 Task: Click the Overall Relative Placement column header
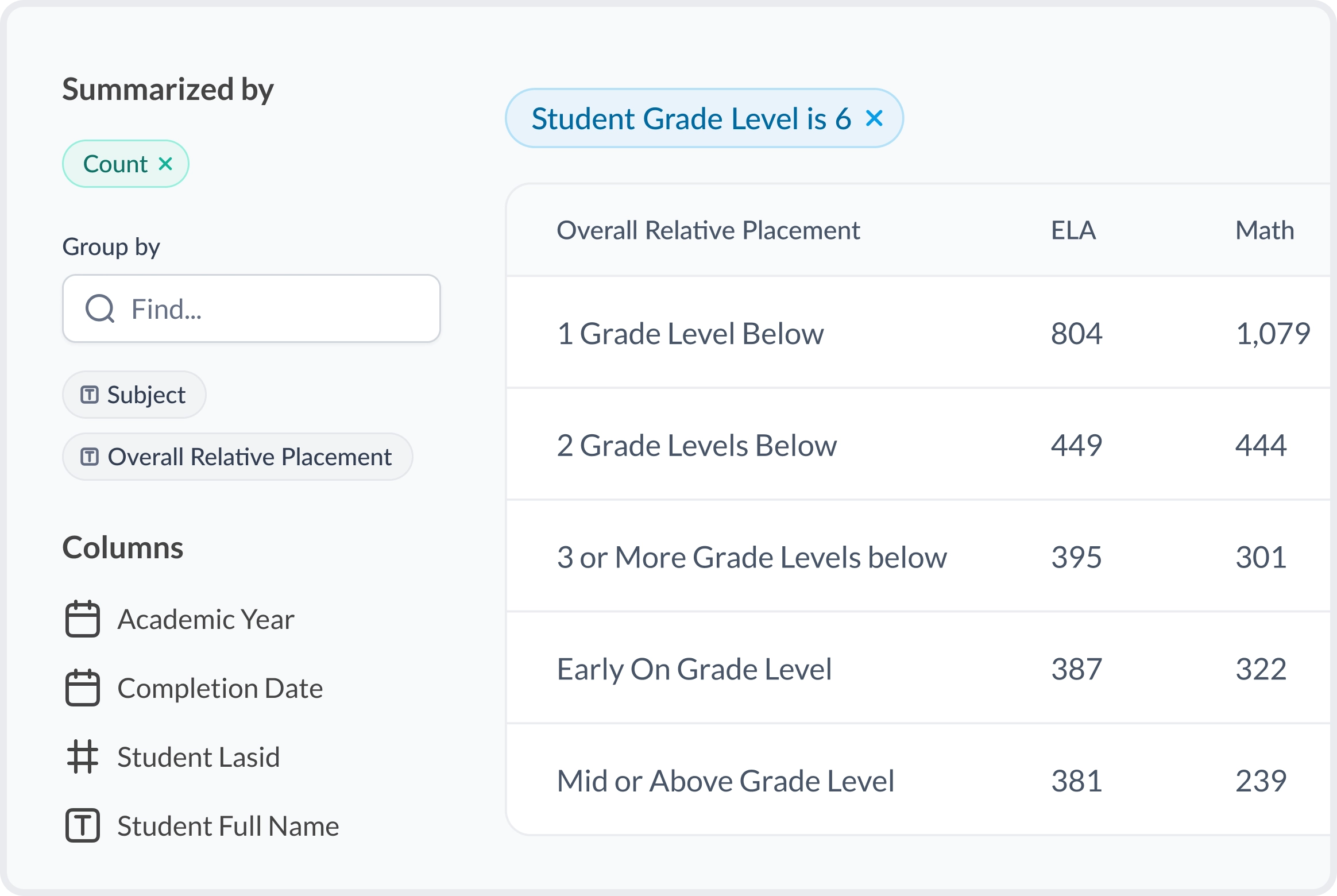[x=708, y=230]
